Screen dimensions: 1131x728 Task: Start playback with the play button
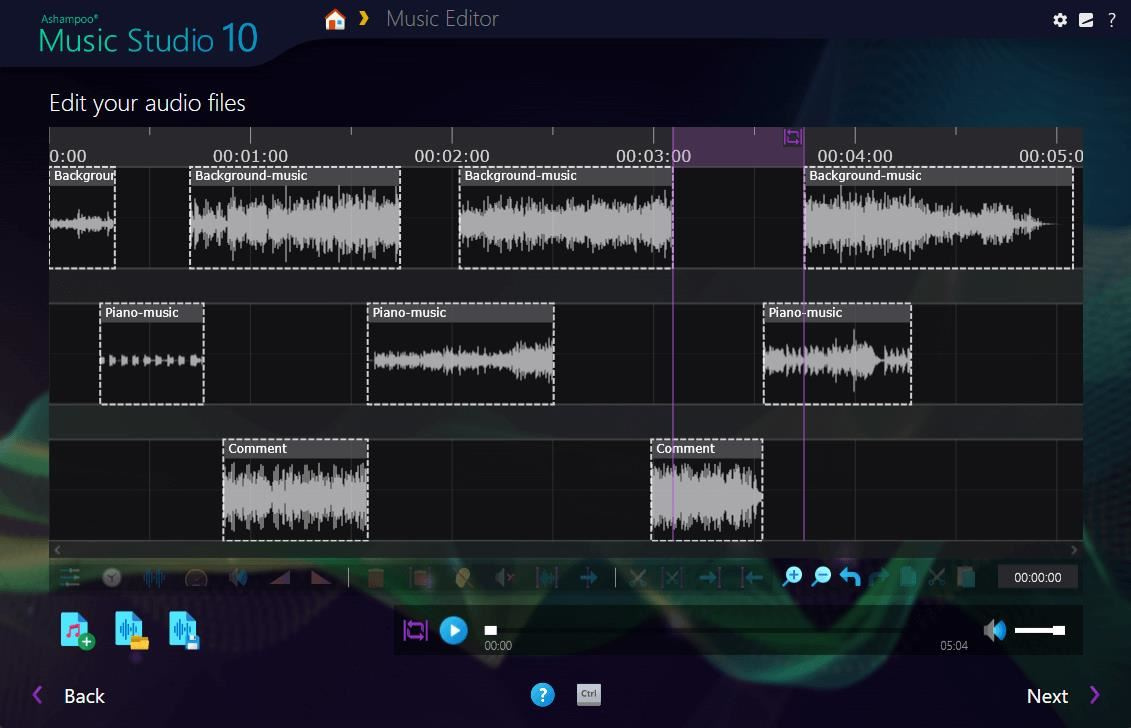click(453, 630)
